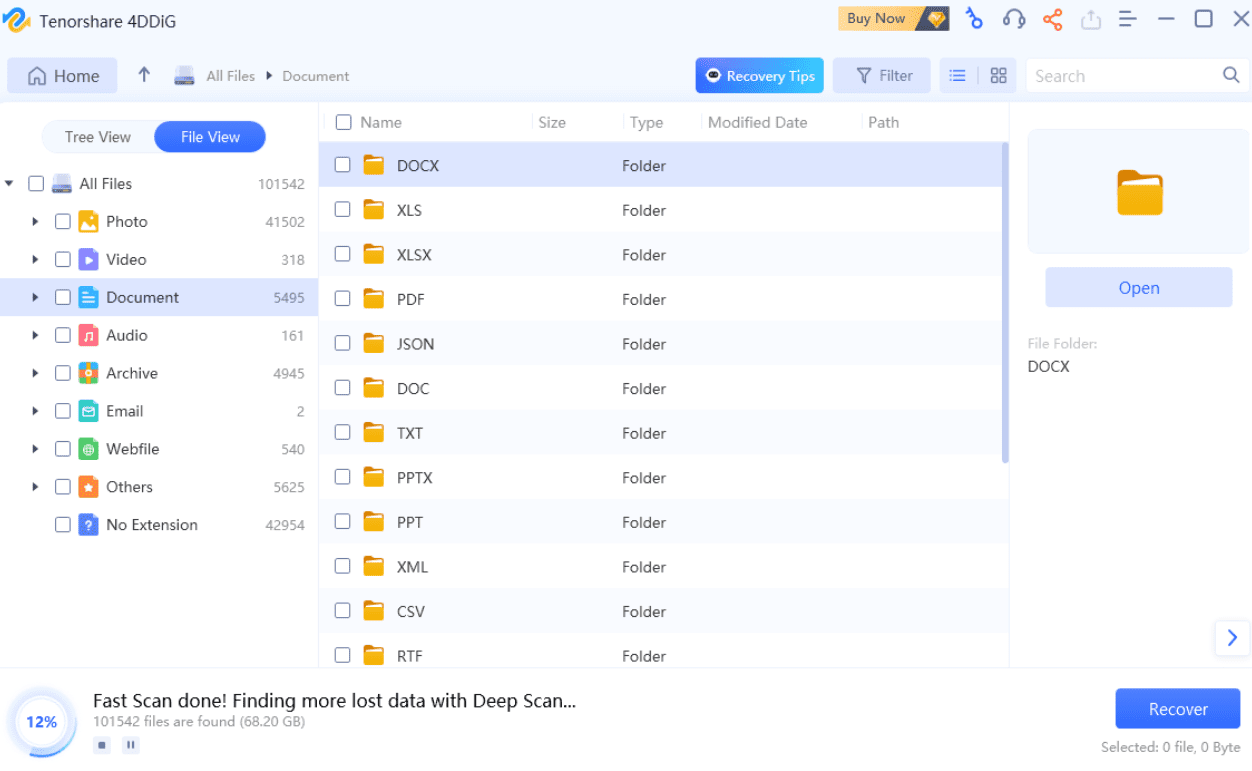The width and height of the screenshot is (1252, 771).
Task: Switch to grid view layout icon
Action: pos(998,76)
